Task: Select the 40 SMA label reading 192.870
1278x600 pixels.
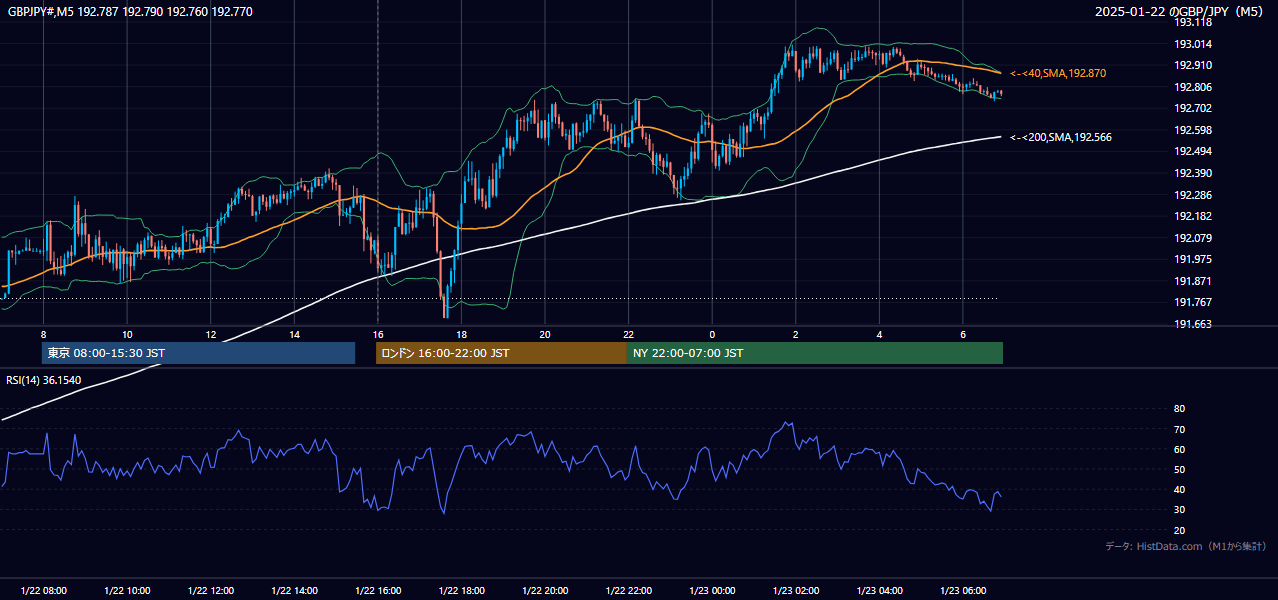Action: coord(1058,73)
